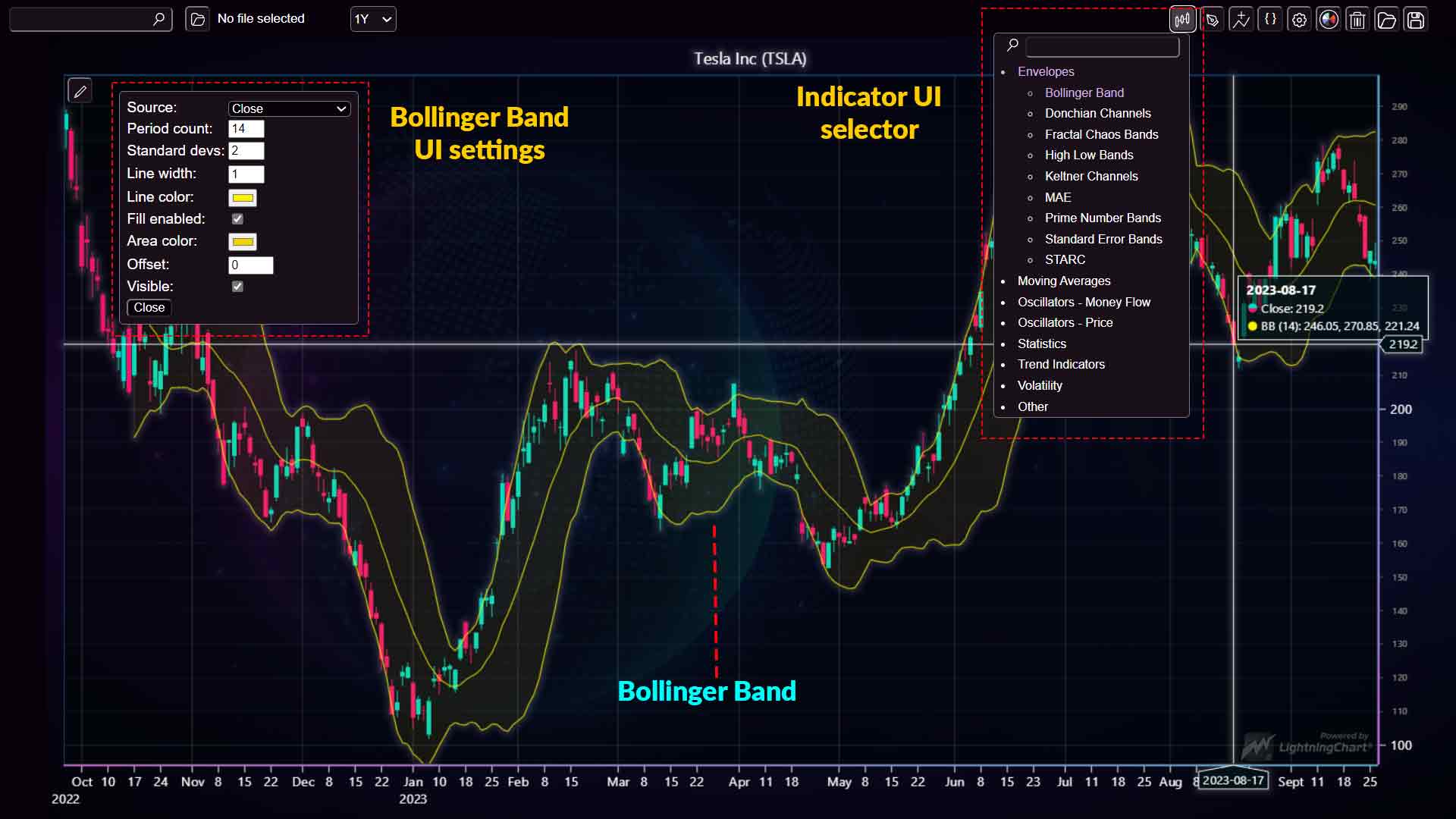Viewport: 1456px width, 819px height.
Task: Select the indicators toolbar icon
Action: pyautogui.click(x=1181, y=19)
